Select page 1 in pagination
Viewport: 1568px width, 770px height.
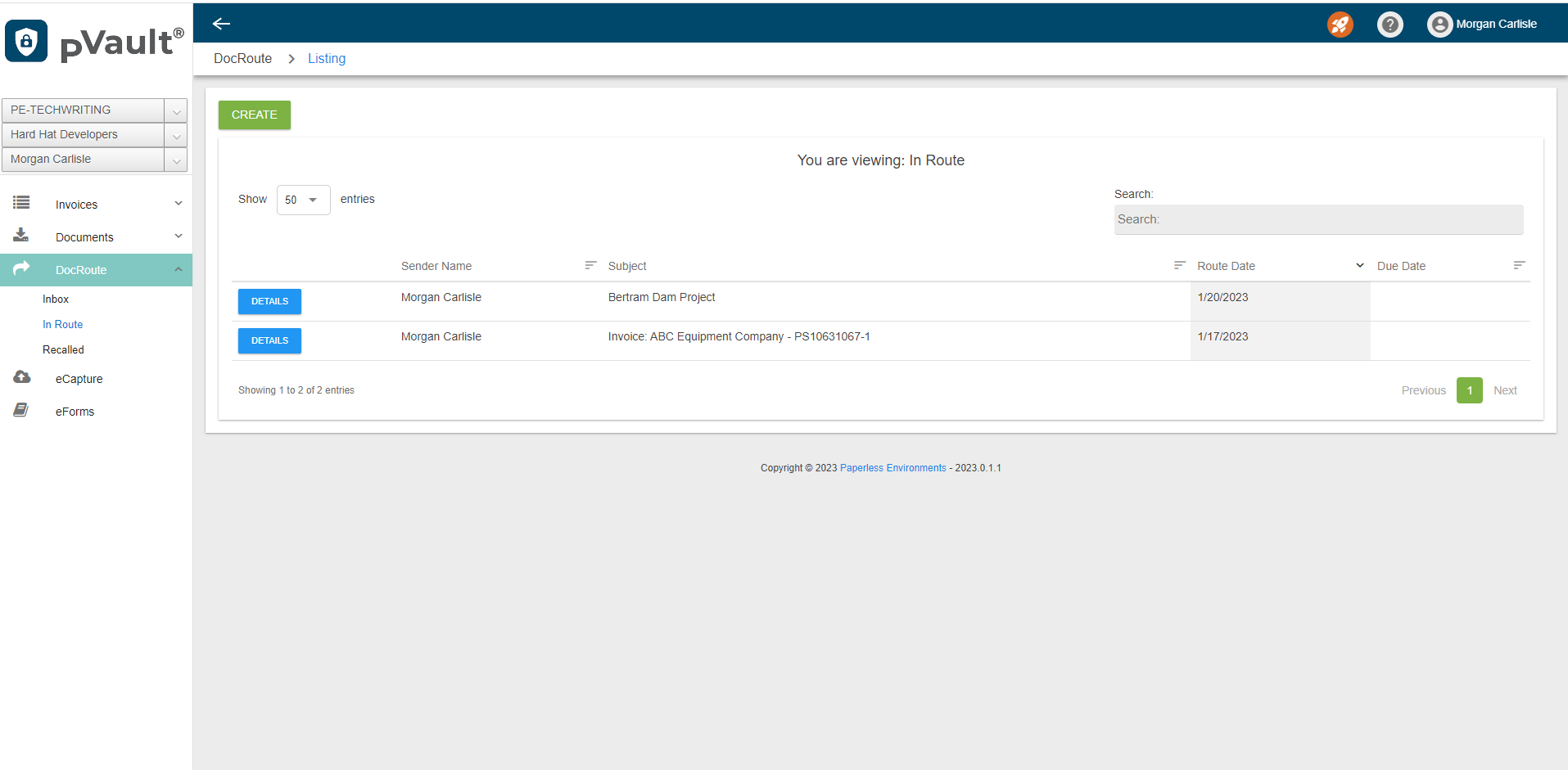pyautogui.click(x=1470, y=390)
